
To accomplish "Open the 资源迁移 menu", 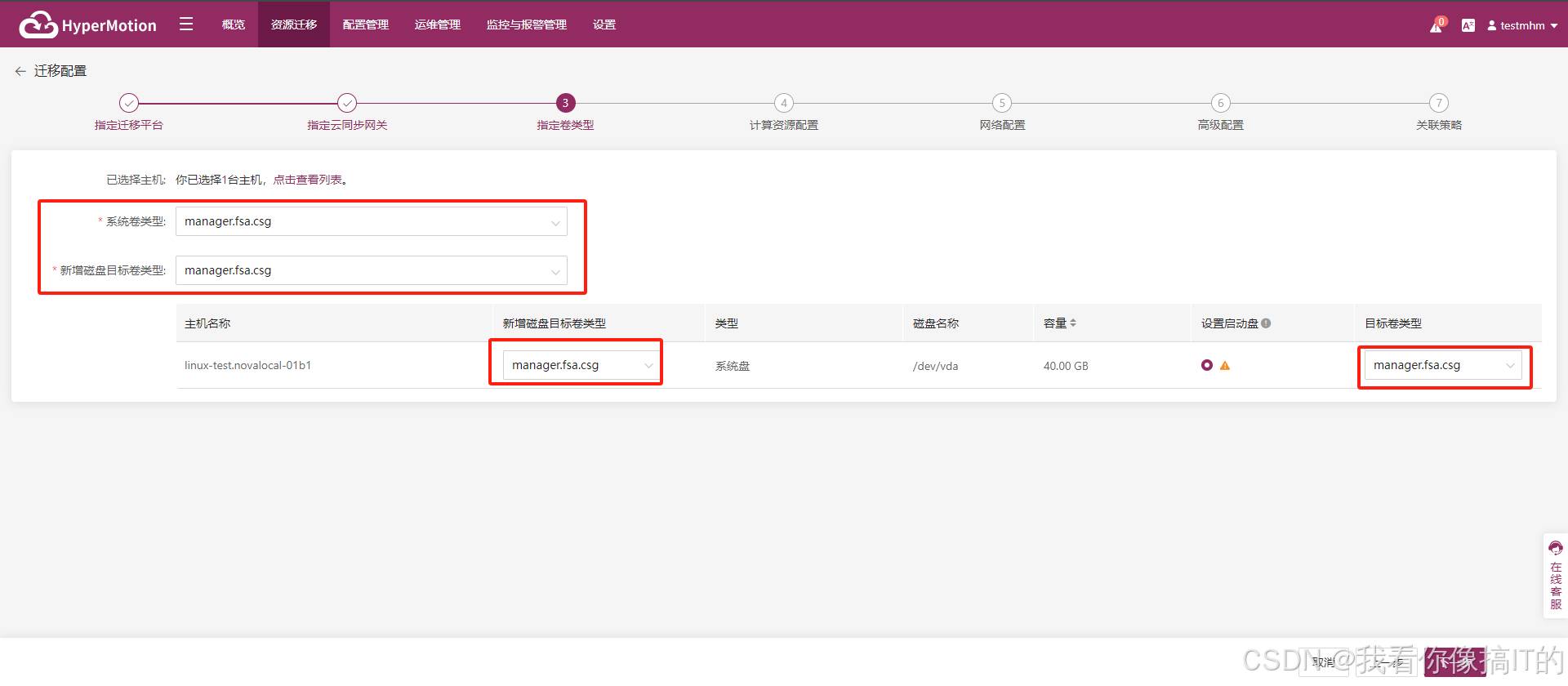I will coord(294,24).
